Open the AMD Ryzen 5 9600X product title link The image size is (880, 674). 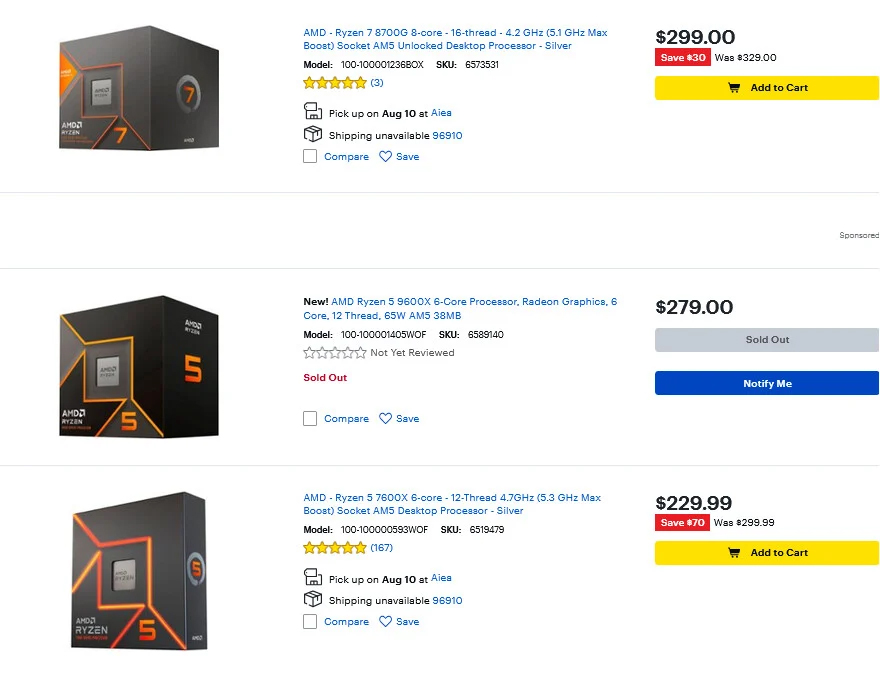(x=460, y=308)
